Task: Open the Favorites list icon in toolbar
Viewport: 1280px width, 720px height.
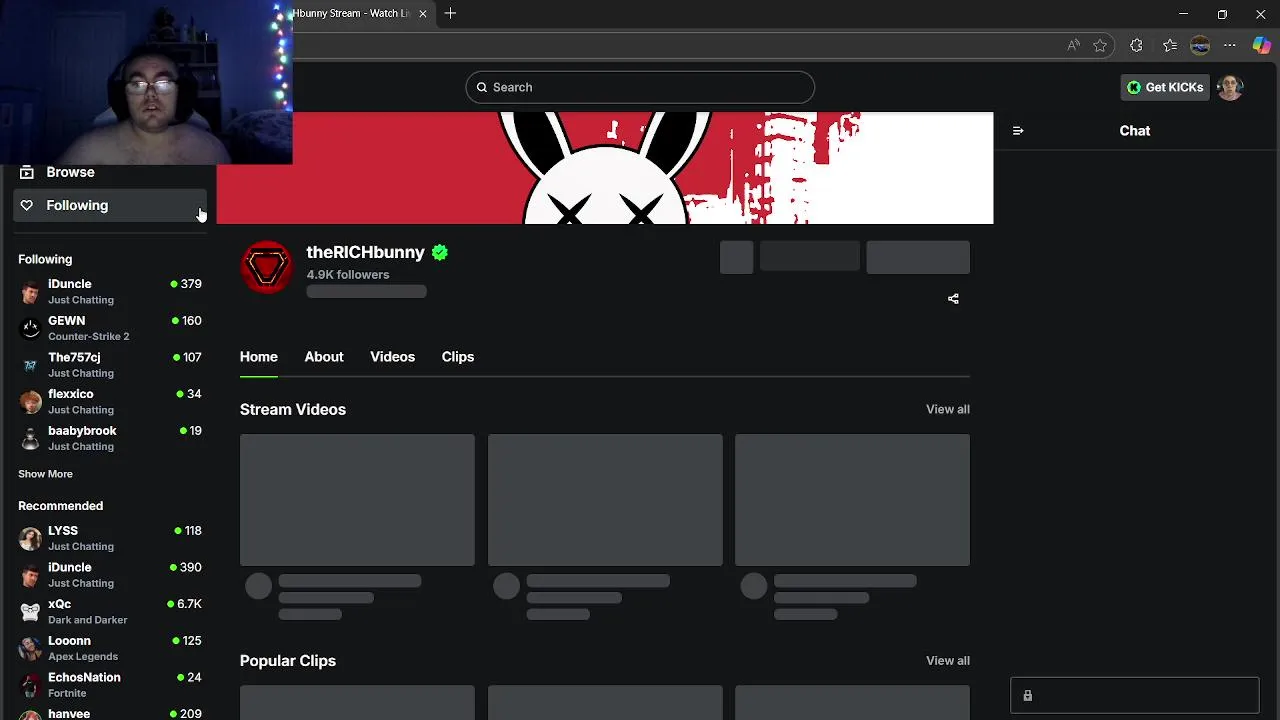Action: (1169, 45)
